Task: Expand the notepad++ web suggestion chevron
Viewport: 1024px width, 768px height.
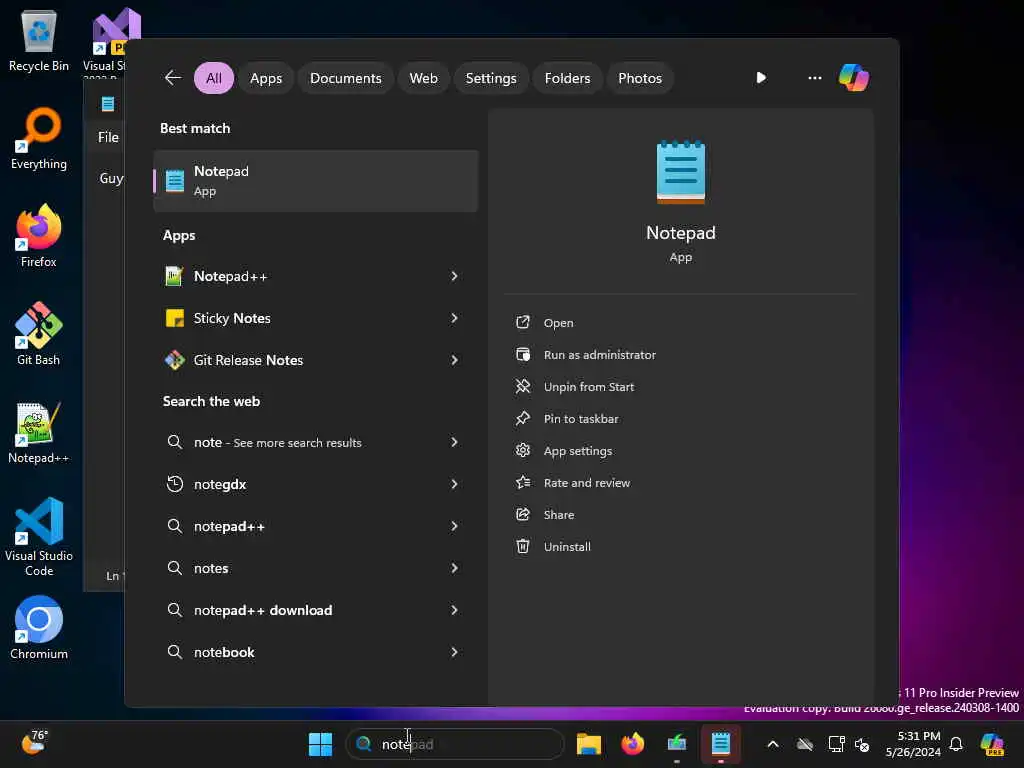Action: click(x=455, y=526)
